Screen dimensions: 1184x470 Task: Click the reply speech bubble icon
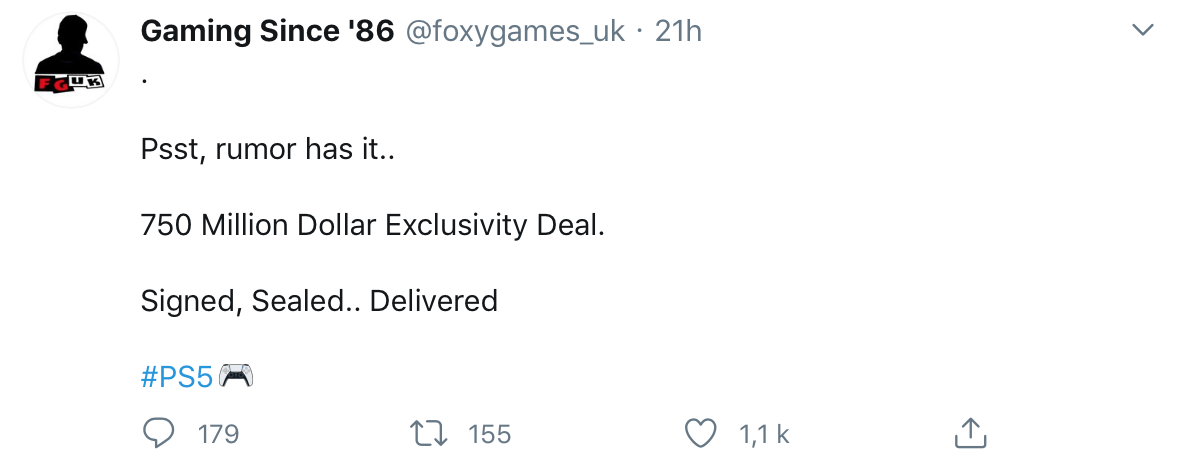pyautogui.click(x=161, y=433)
